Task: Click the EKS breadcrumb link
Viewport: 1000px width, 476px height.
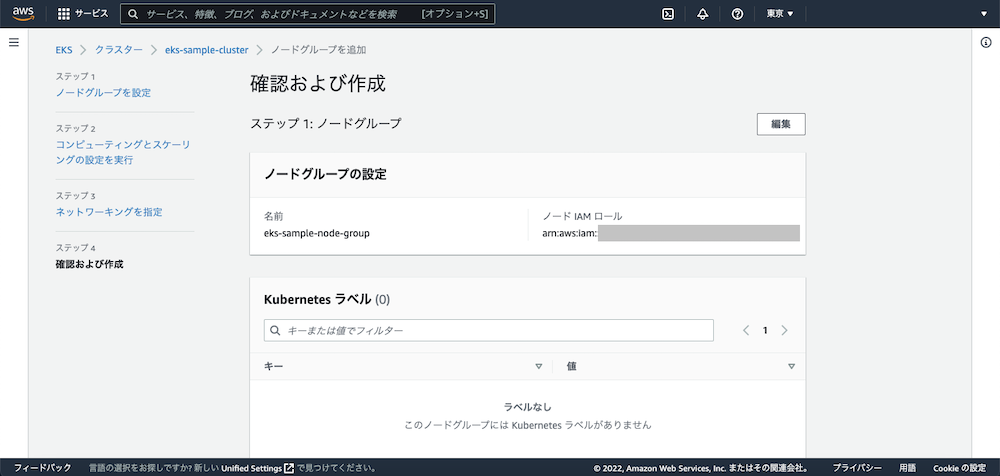Action: point(64,50)
